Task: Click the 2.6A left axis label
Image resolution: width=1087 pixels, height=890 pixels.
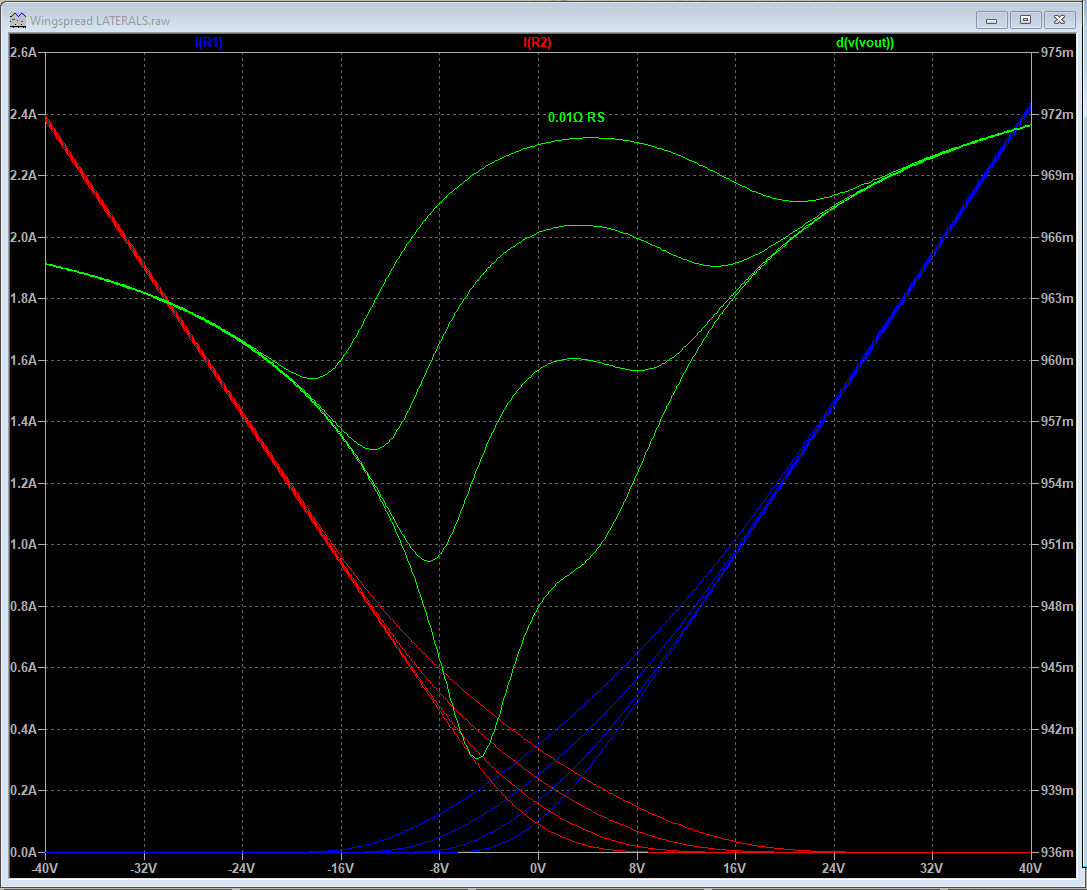Action: (24, 53)
